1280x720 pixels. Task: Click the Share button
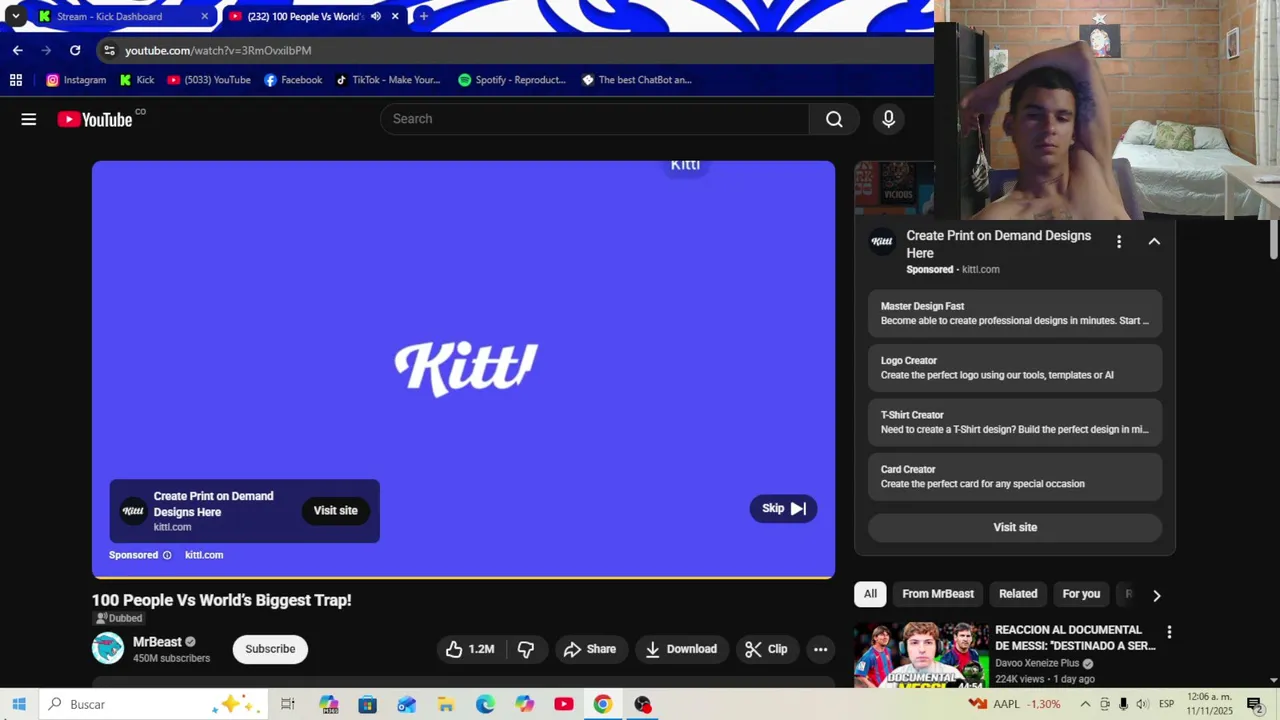(x=590, y=649)
